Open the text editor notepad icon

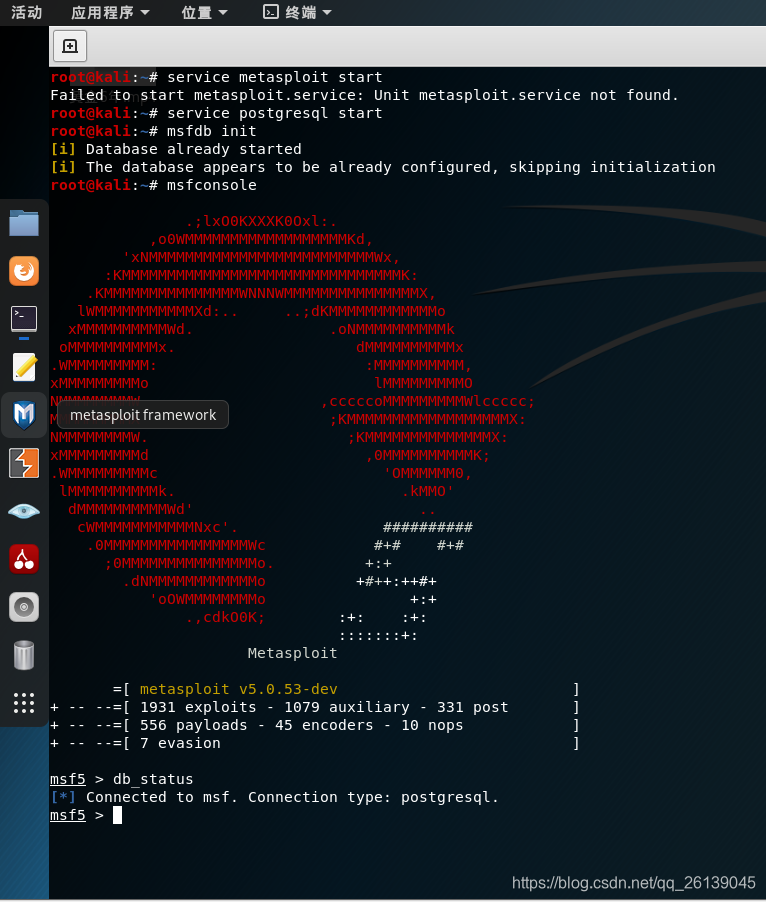[x=24, y=367]
